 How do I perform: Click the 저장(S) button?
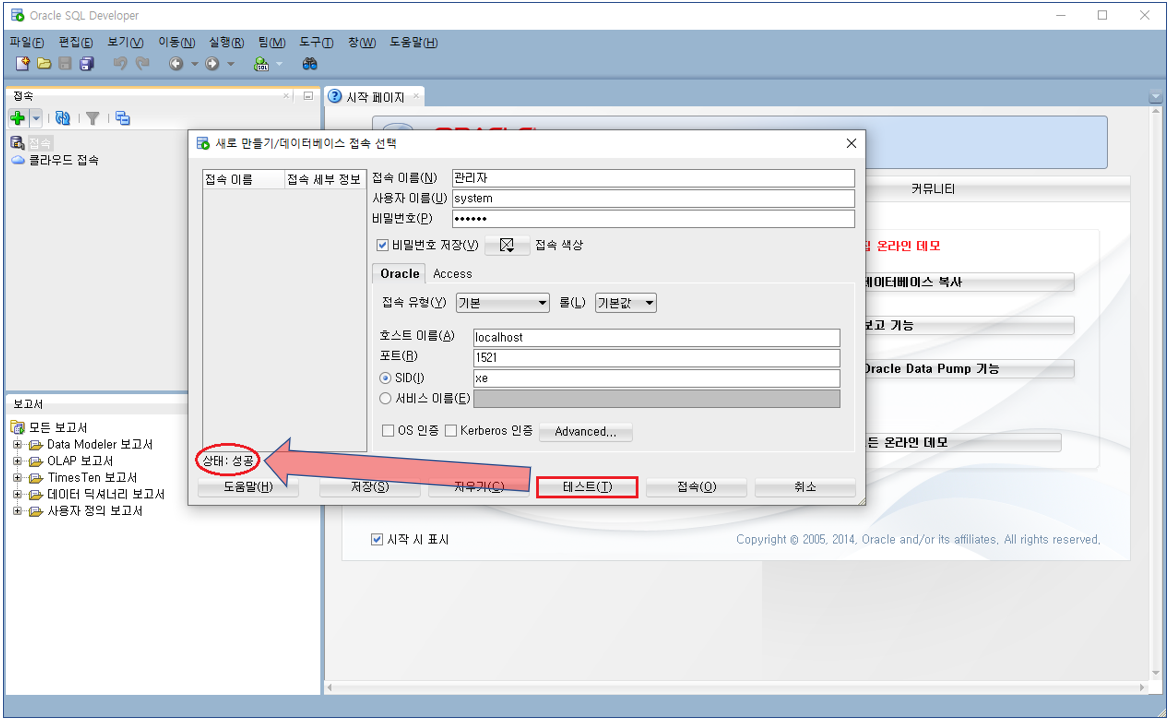tap(369, 486)
